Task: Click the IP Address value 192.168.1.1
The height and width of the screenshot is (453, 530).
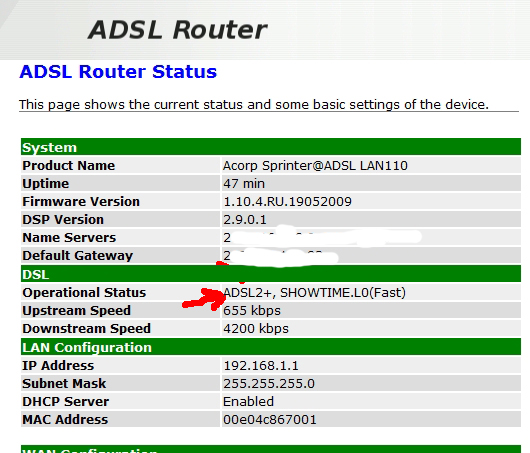Action: tap(261, 365)
